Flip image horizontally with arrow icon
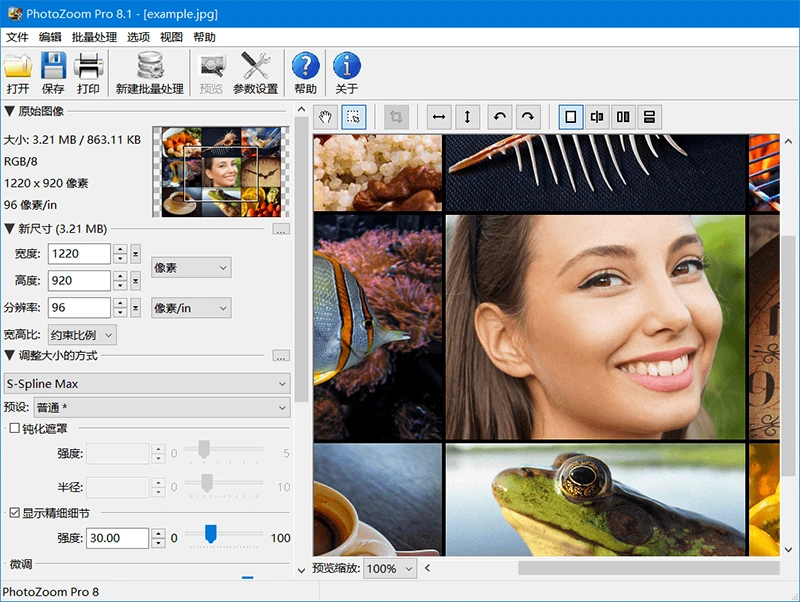 [x=438, y=117]
